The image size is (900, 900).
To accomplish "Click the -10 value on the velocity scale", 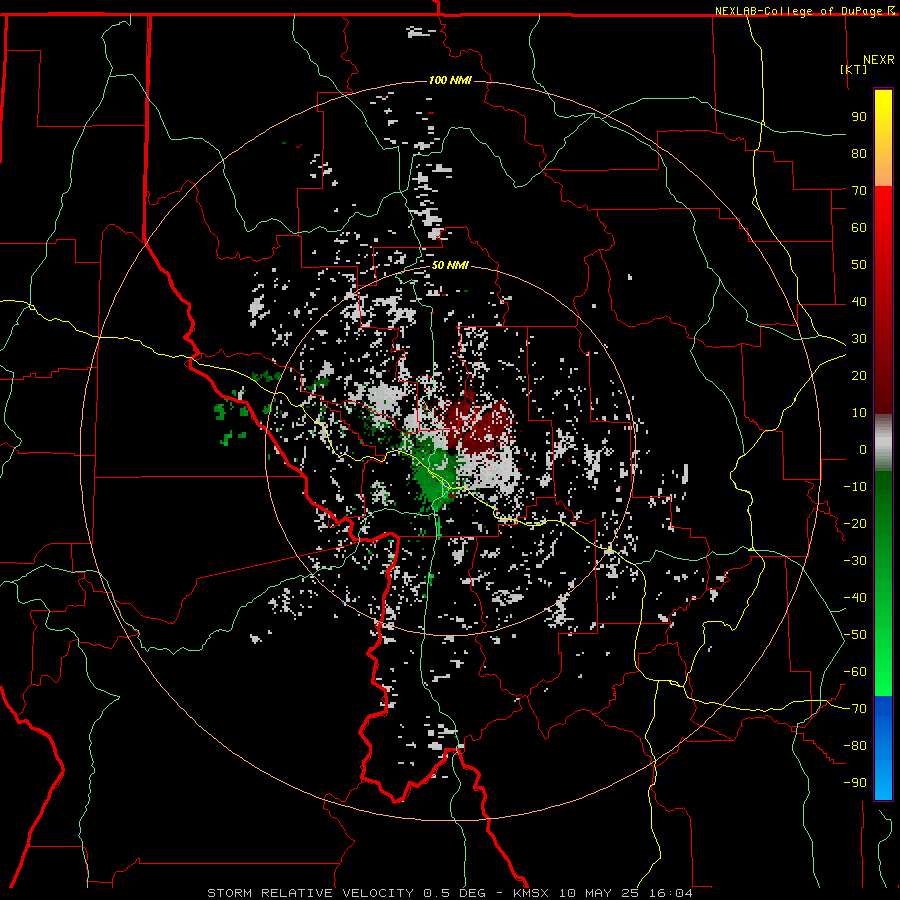I will [855, 487].
